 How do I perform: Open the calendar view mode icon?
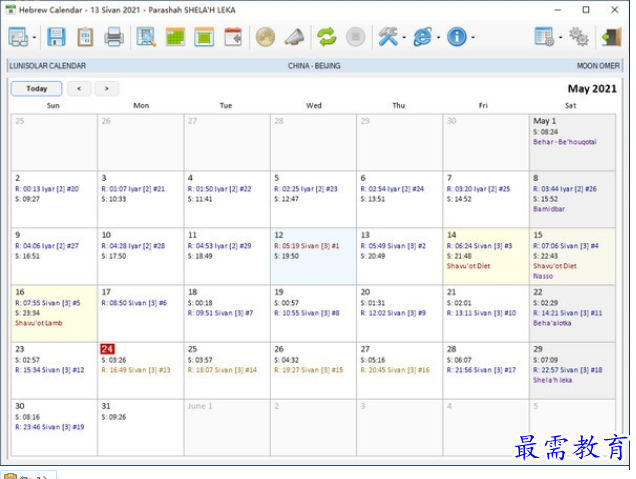coord(18,37)
